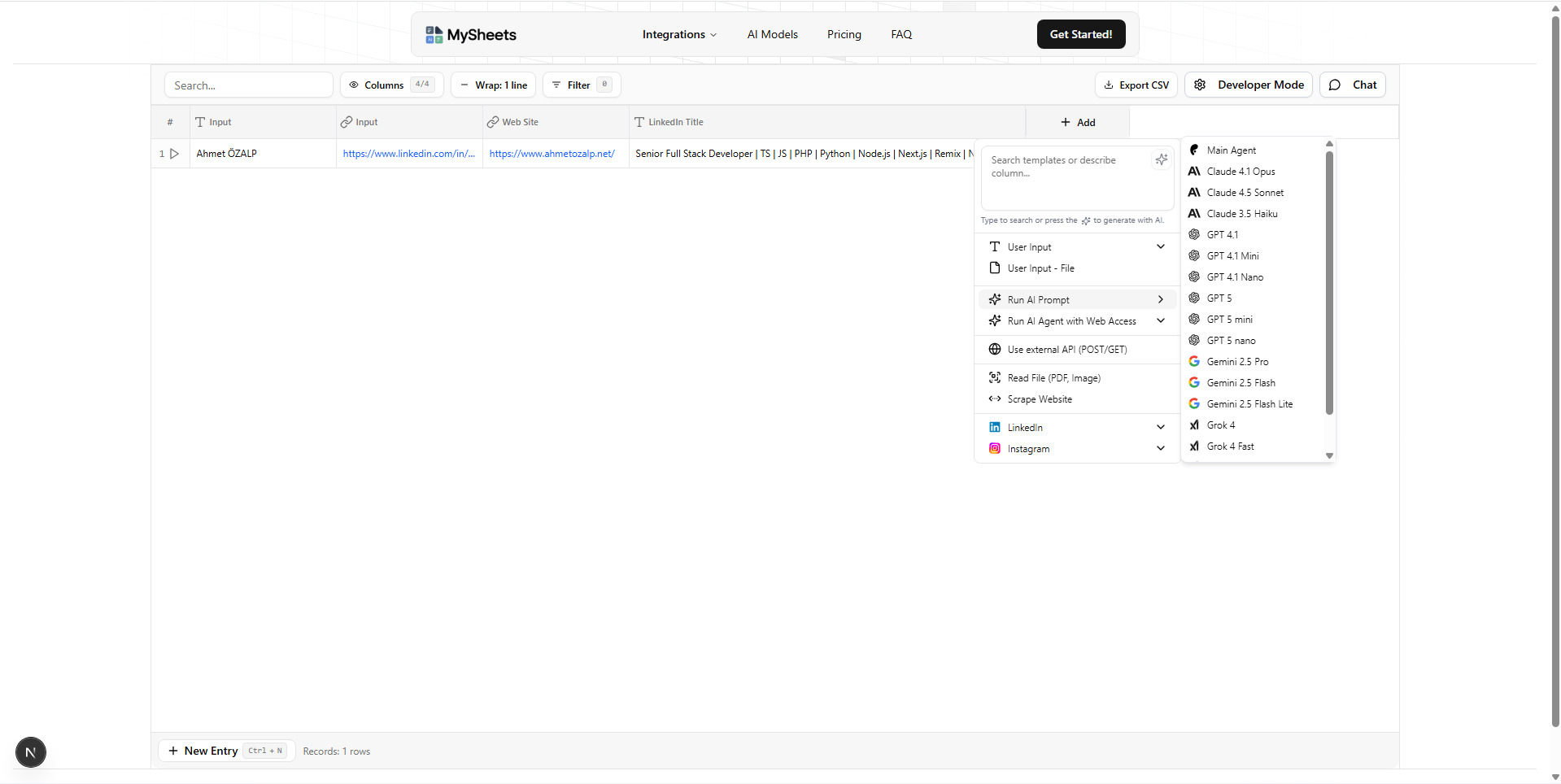Pick User Input - File option
Image resolution: width=1561 pixels, height=784 pixels.
point(1040,268)
